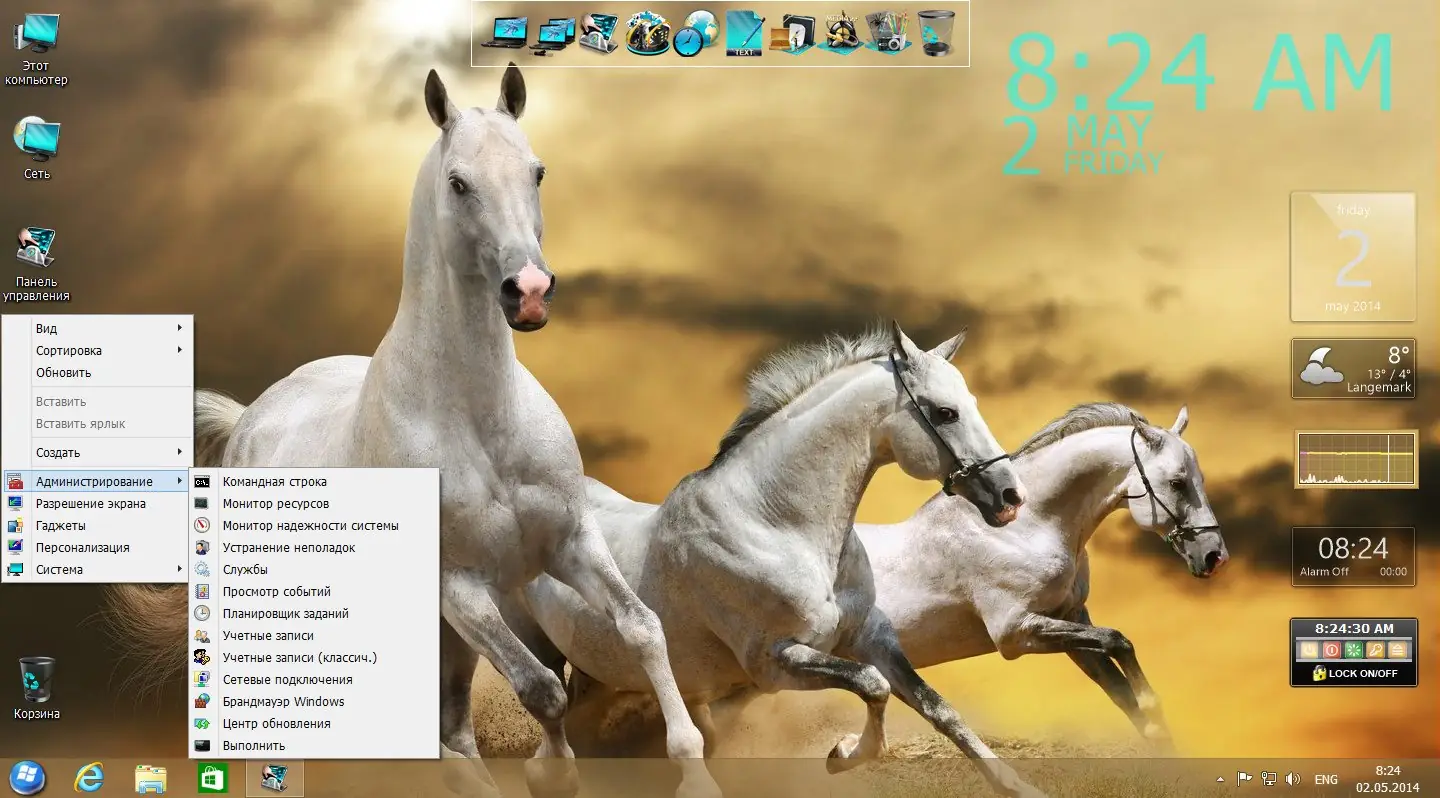Click the calendar gadget showing friday 2
The width and height of the screenshot is (1440, 798).
tap(1353, 257)
